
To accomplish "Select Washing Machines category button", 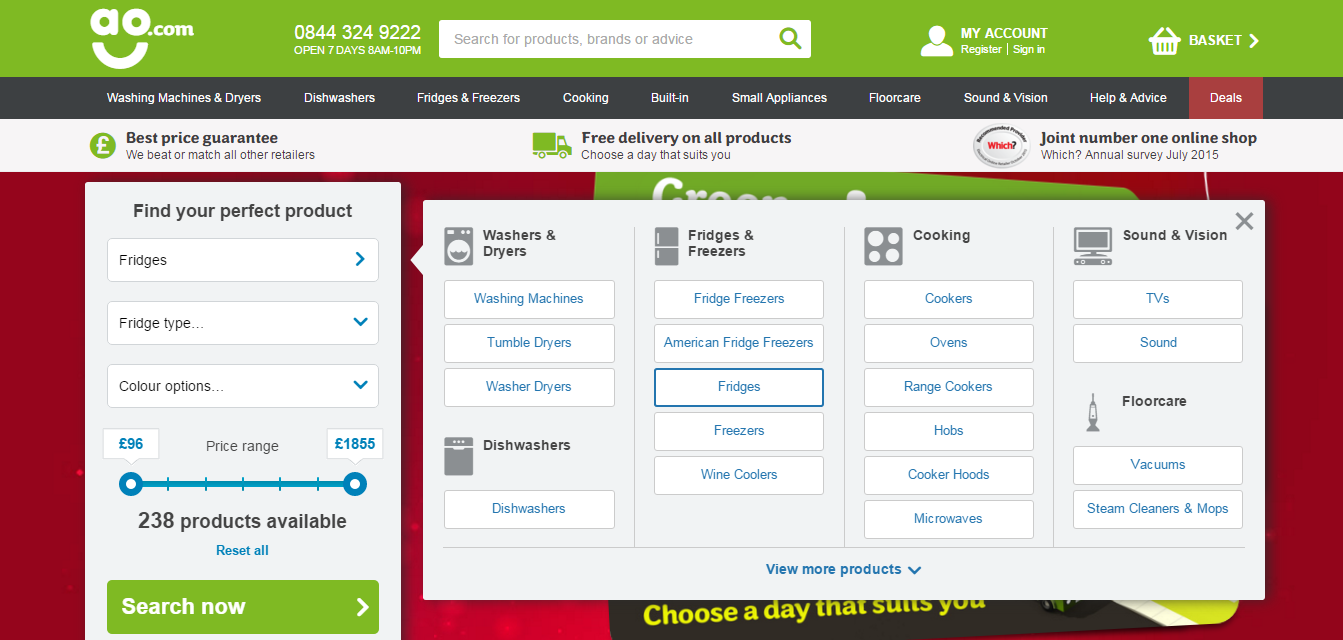I will pos(529,299).
